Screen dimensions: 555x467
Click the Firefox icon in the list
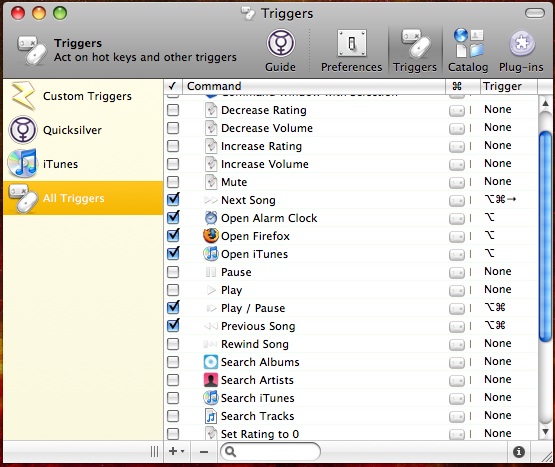[x=211, y=236]
